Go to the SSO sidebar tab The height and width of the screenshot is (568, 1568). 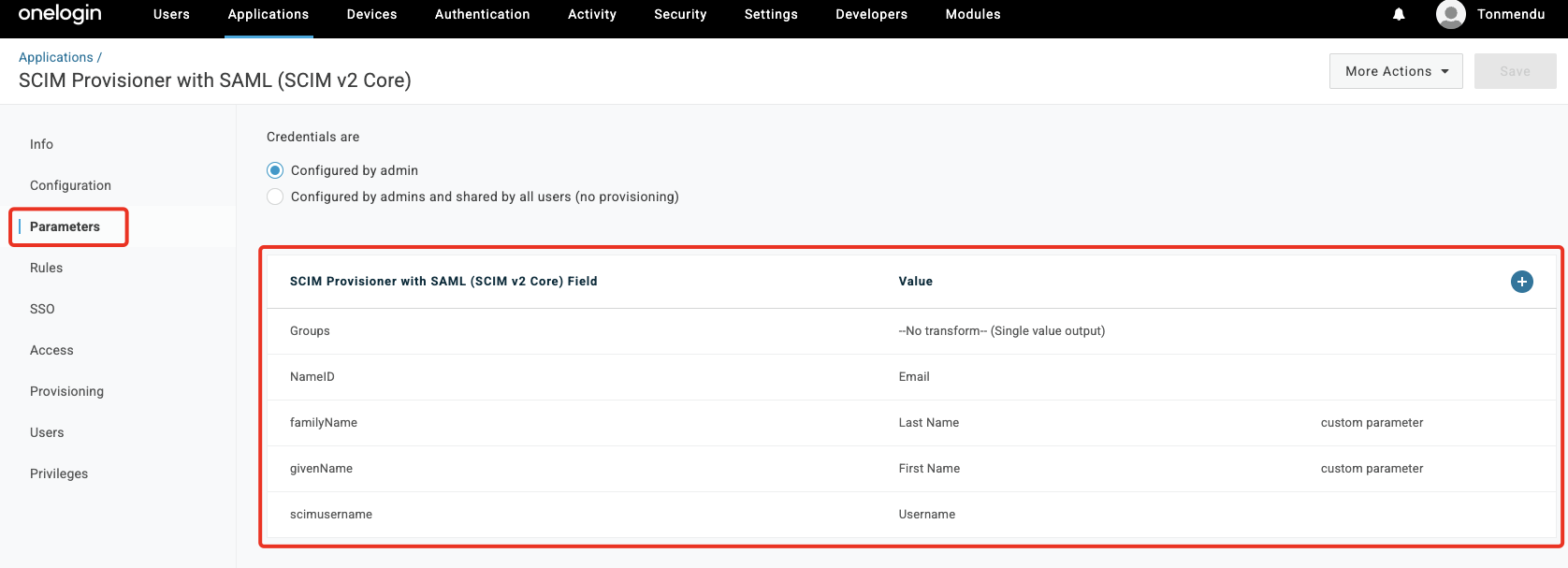(42, 309)
